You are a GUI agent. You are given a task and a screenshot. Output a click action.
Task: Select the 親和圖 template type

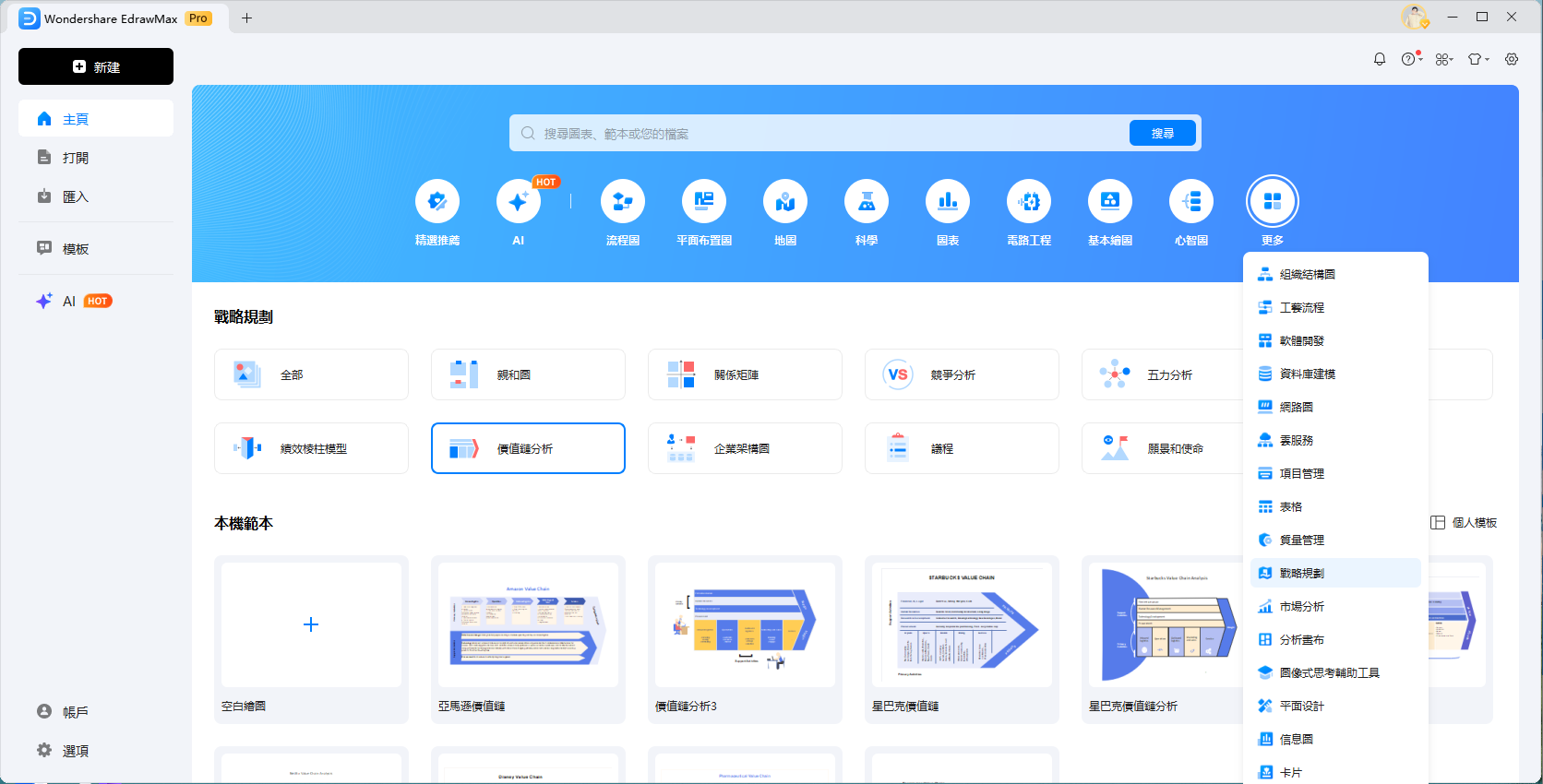click(x=528, y=374)
